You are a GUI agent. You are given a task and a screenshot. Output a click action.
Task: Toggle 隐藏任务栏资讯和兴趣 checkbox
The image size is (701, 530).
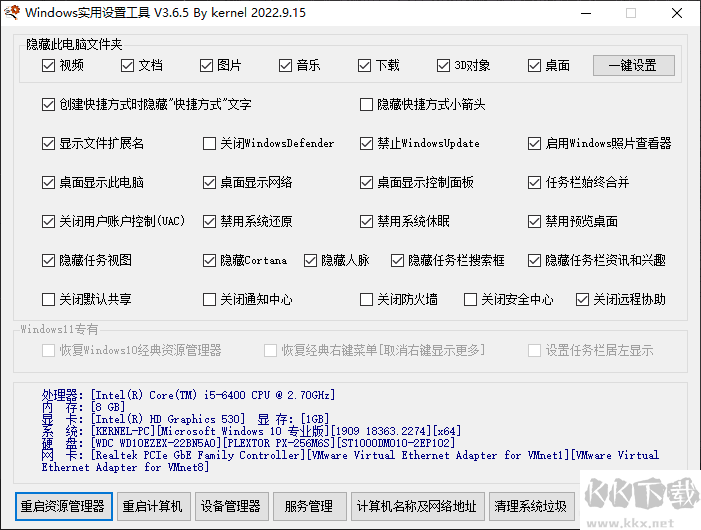click(x=534, y=260)
